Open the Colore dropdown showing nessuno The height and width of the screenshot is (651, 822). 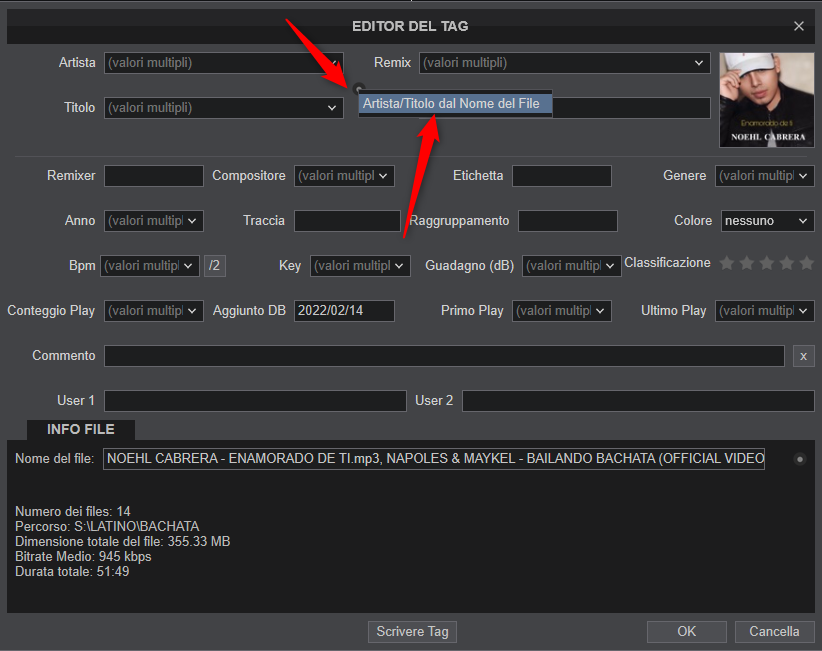pyautogui.click(x=767, y=221)
